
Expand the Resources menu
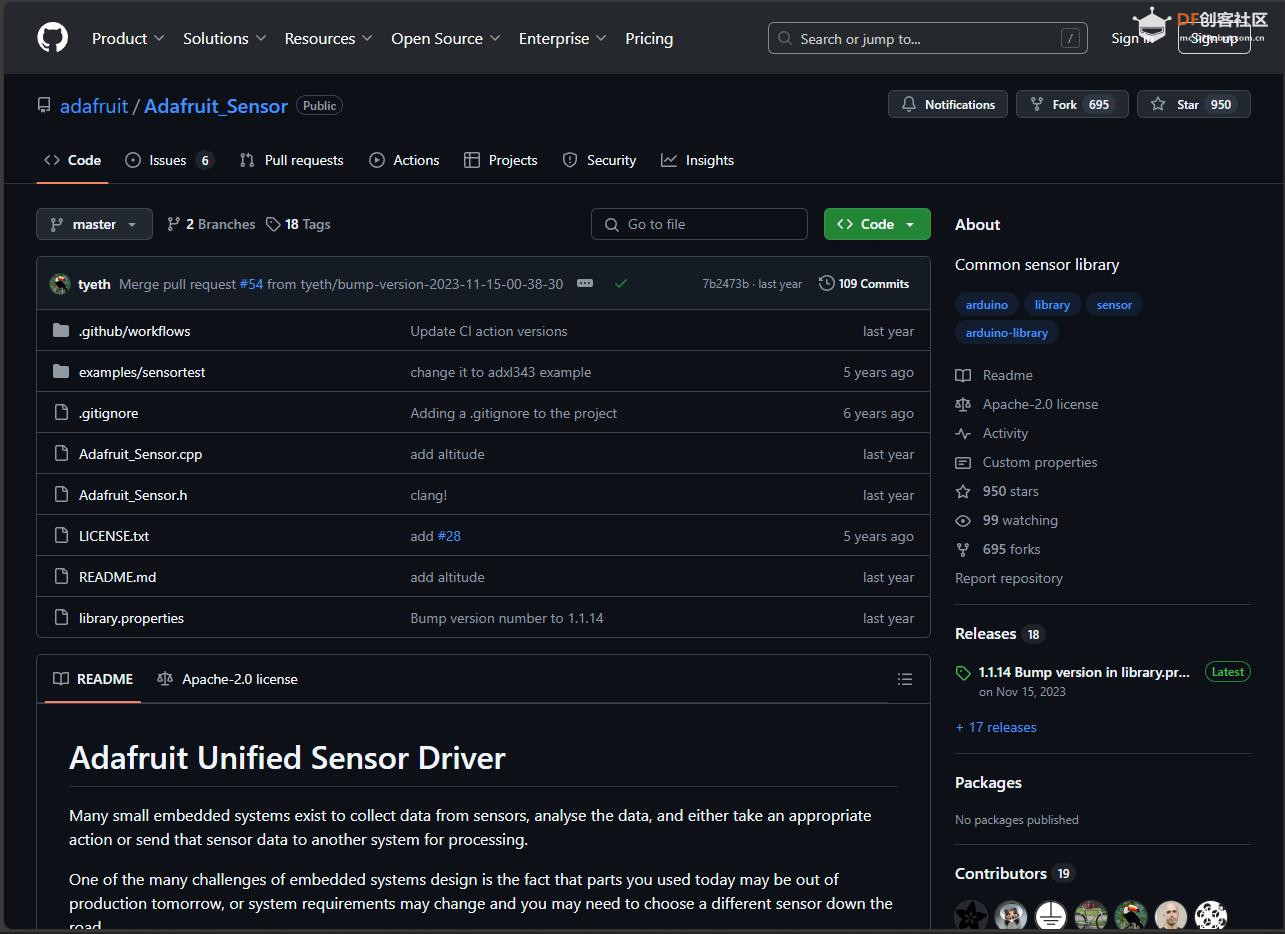(328, 38)
